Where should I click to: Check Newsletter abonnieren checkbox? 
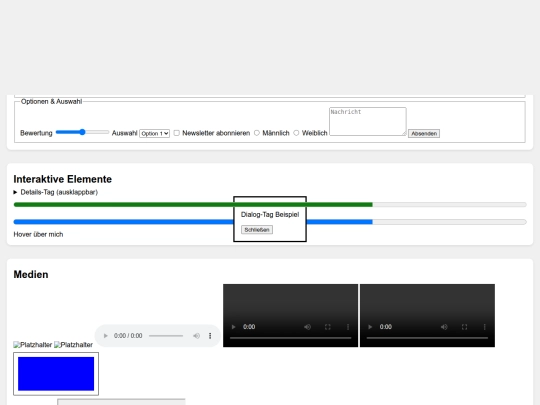177,133
